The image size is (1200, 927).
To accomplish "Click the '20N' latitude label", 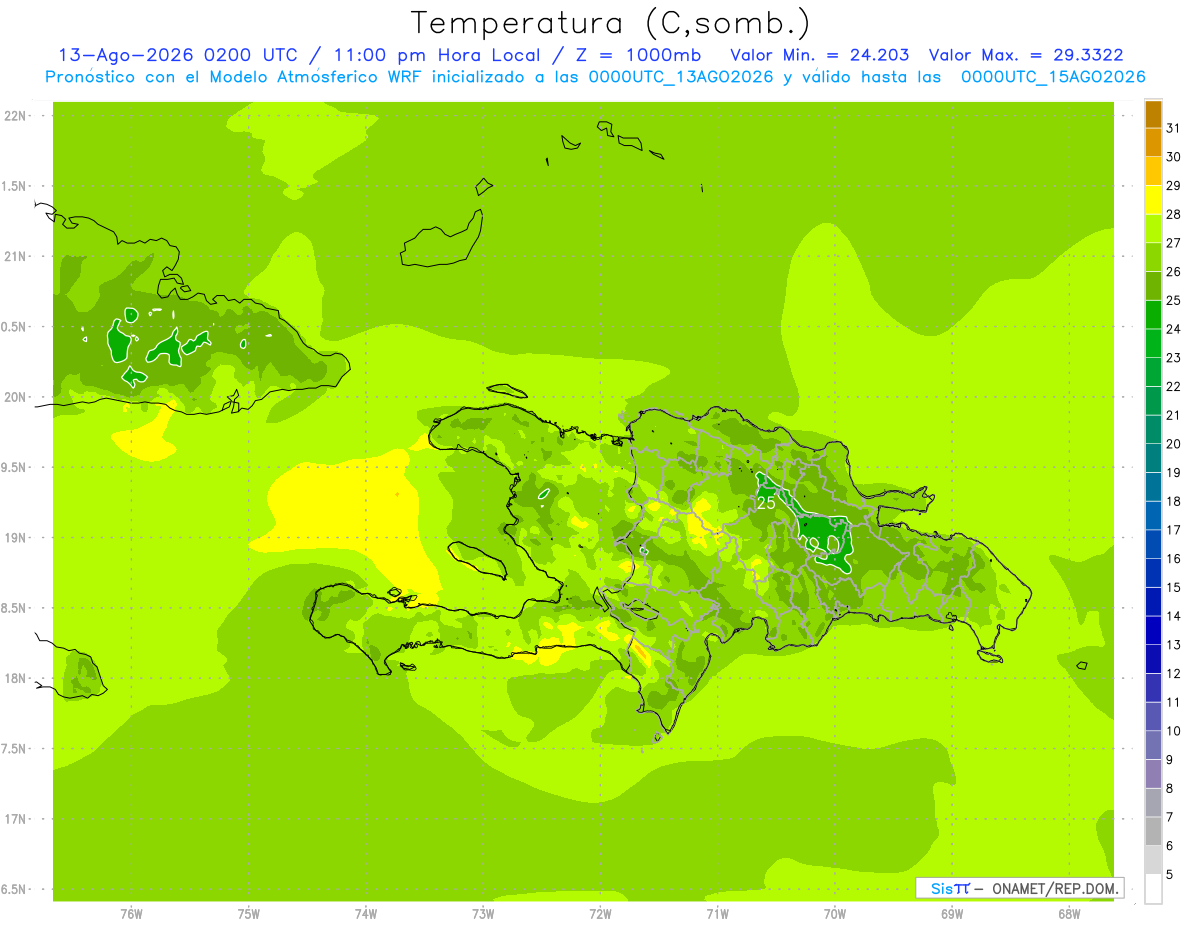I will (15, 397).
